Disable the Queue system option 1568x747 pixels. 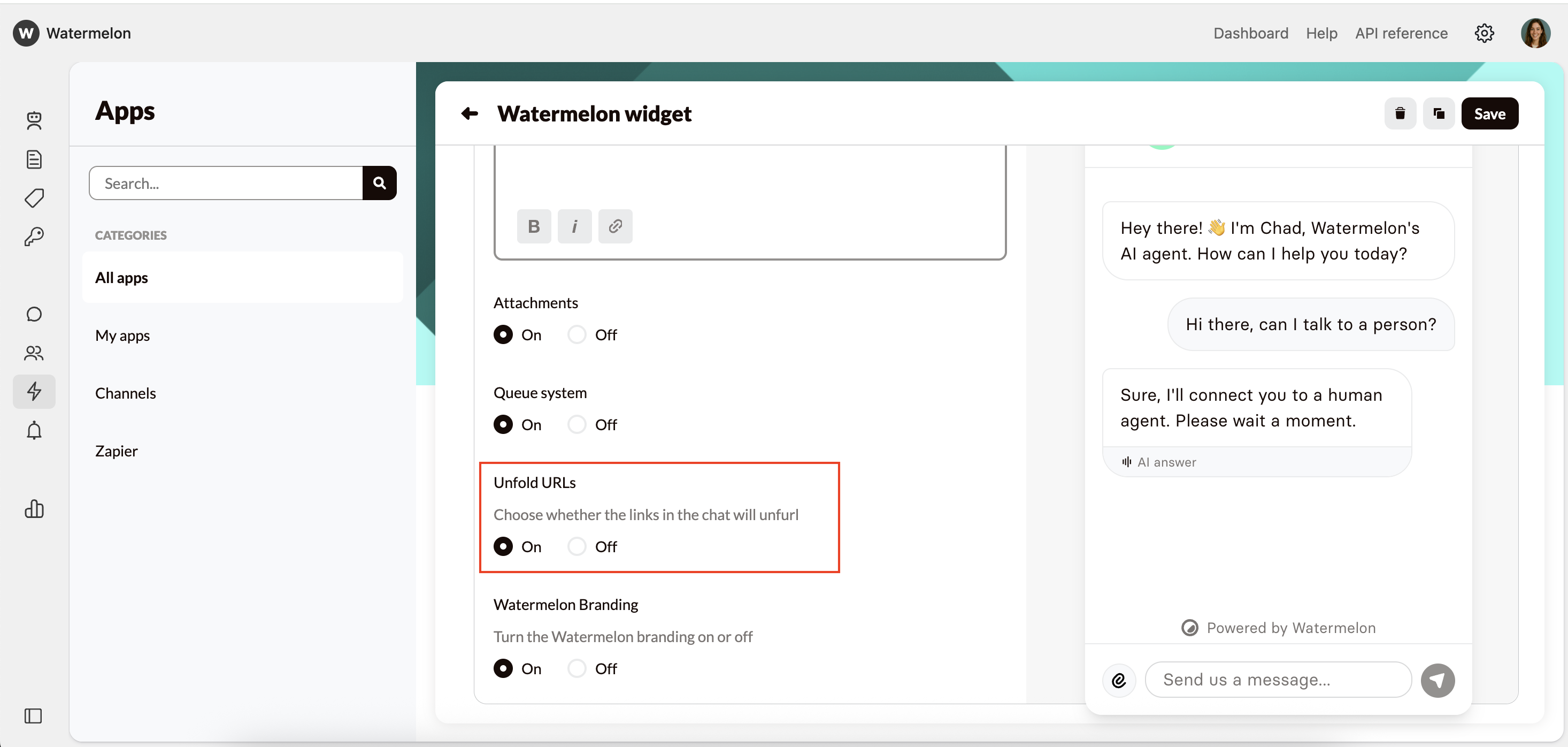[x=577, y=424]
